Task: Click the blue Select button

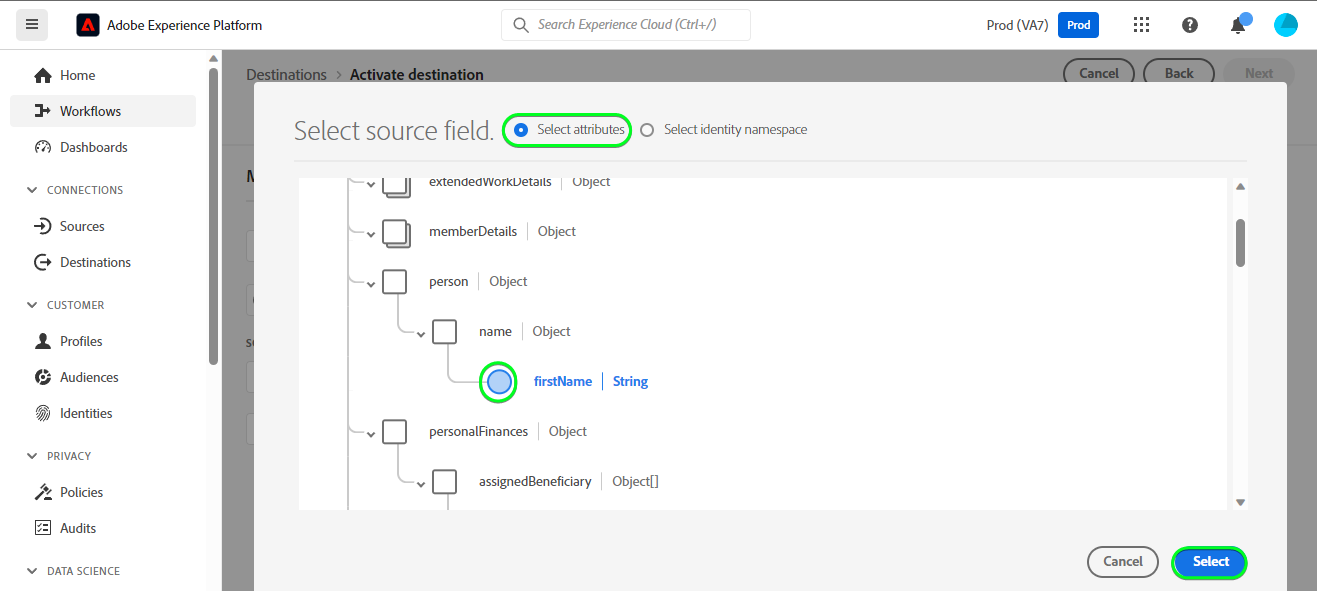Action: 1210,562
